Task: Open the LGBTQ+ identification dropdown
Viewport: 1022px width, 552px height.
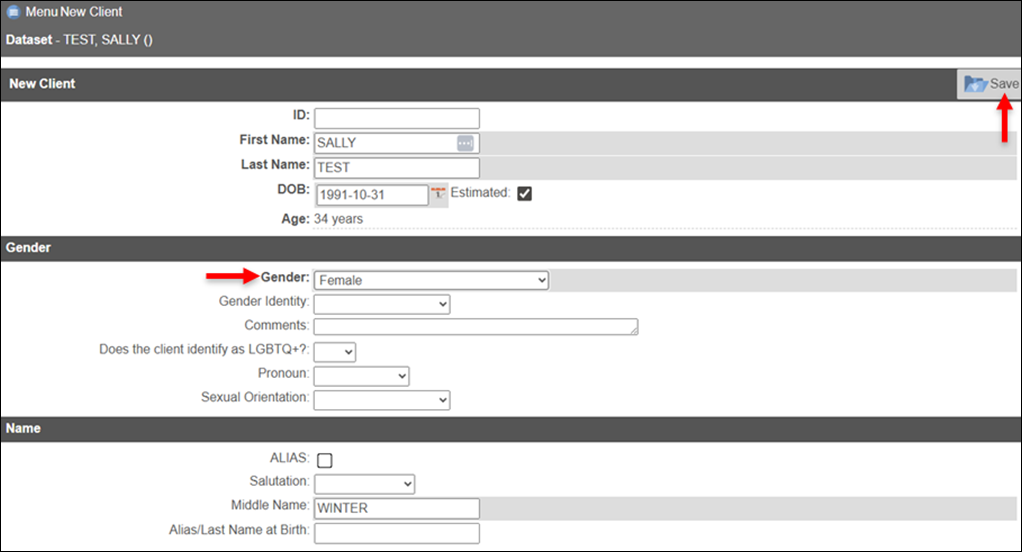Action: (x=335, y=351)
